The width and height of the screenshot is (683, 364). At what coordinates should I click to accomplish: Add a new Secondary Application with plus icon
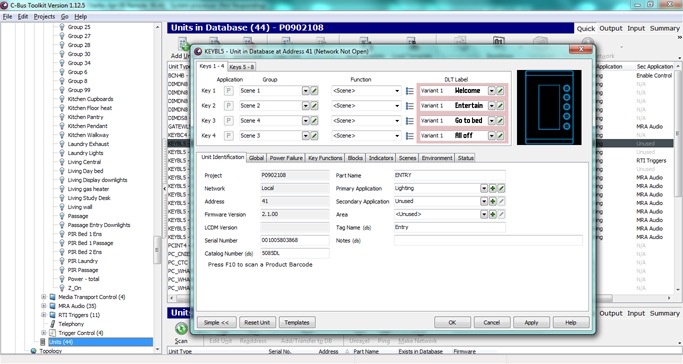point(493,202)
